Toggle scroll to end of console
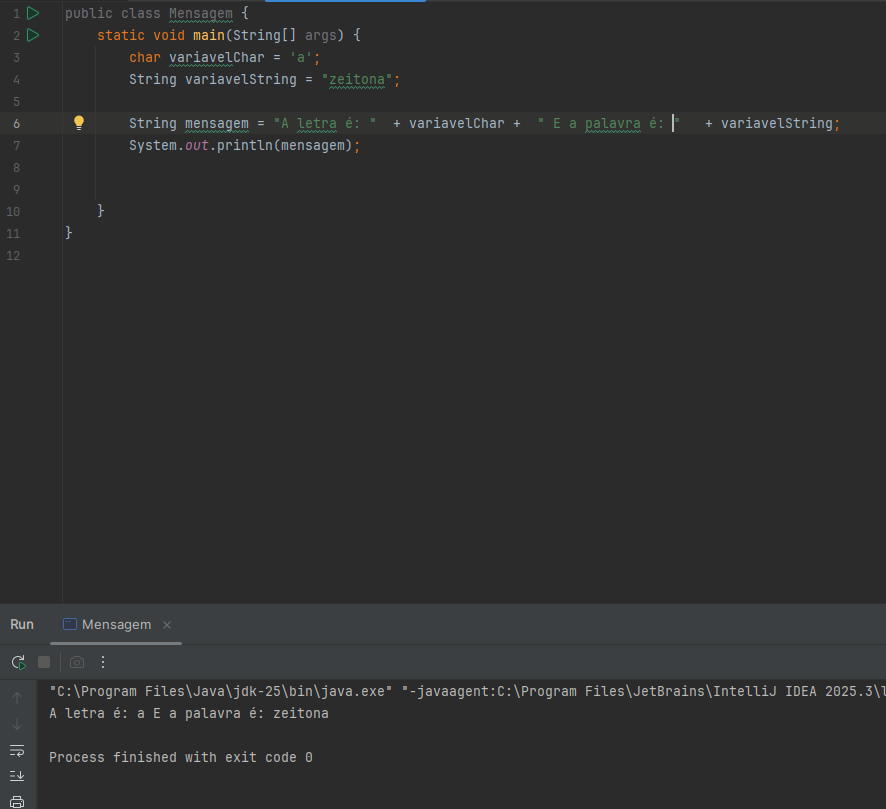The height and width of the screenshot is (809, 886). point(17,776)
